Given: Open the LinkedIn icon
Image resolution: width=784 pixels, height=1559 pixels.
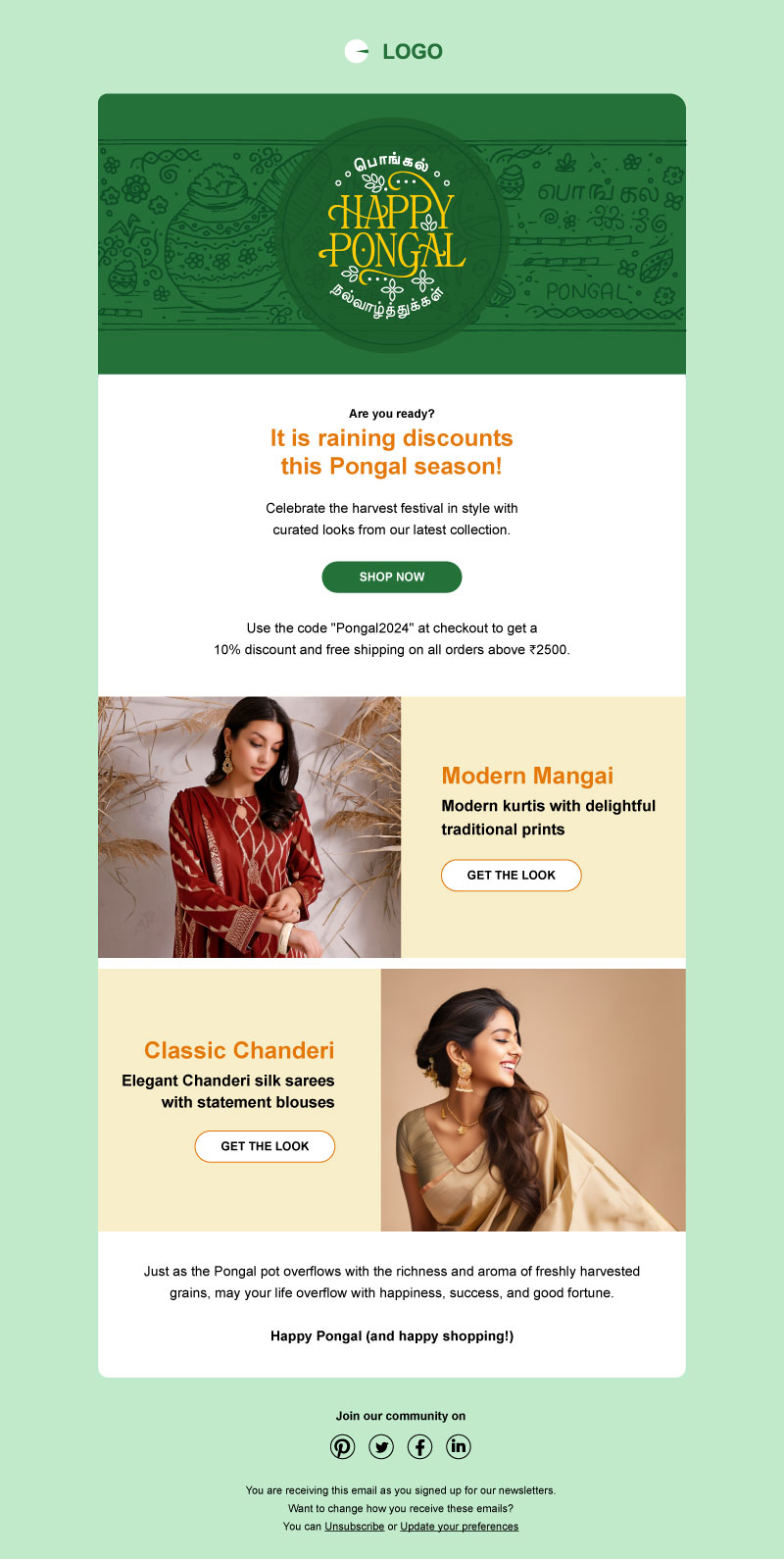Looking at the screenshot, I should tap(459, 1446).
